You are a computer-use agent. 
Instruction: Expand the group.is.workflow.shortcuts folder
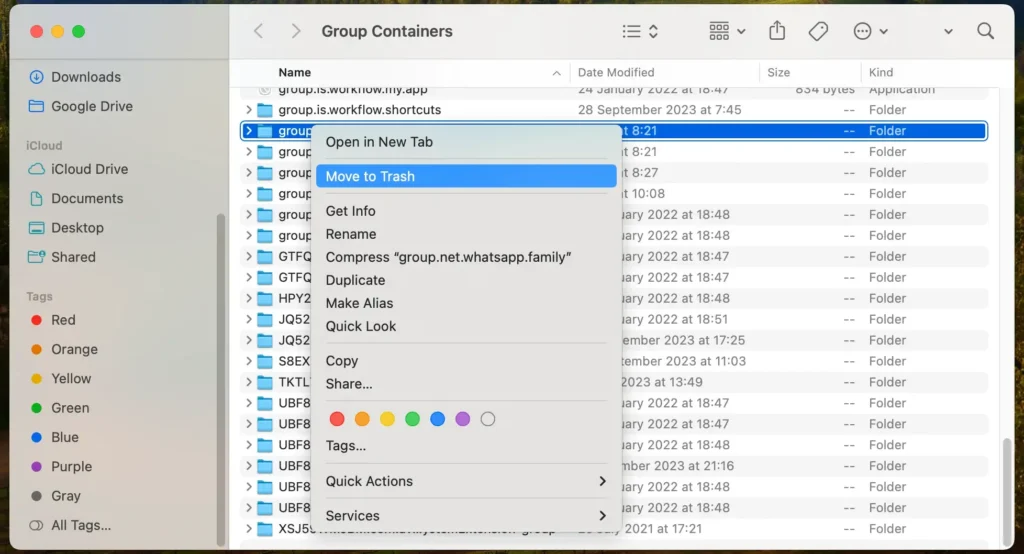pos(249,110)
